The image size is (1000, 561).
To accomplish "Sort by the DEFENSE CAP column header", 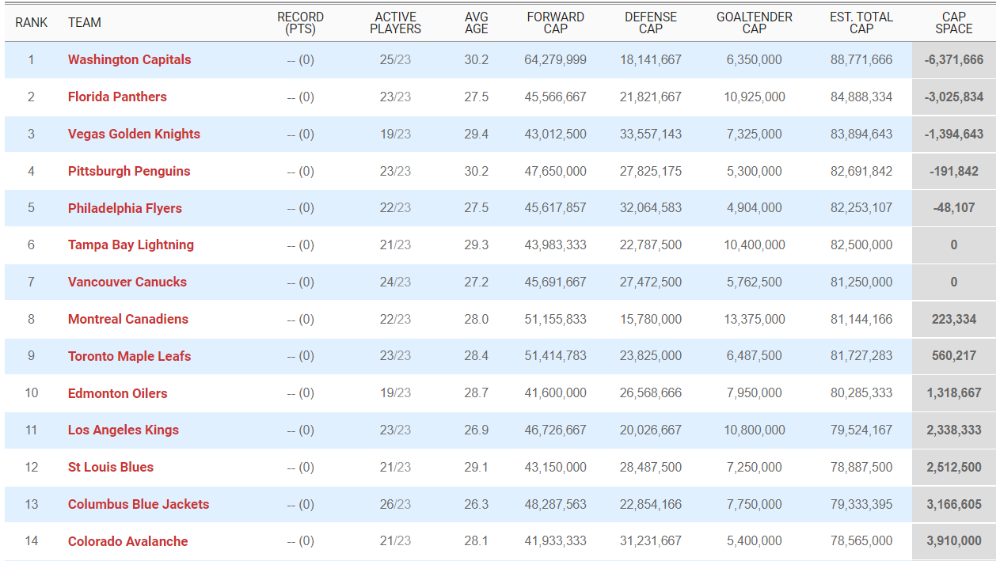I will 651,23.
